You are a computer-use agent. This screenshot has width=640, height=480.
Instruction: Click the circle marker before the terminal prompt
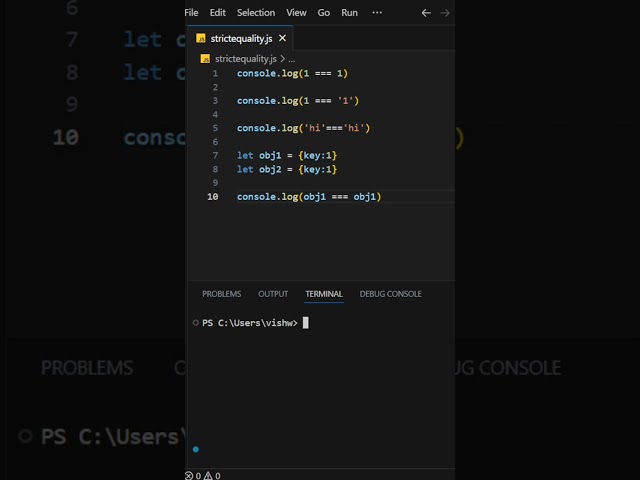click(196, 323)
